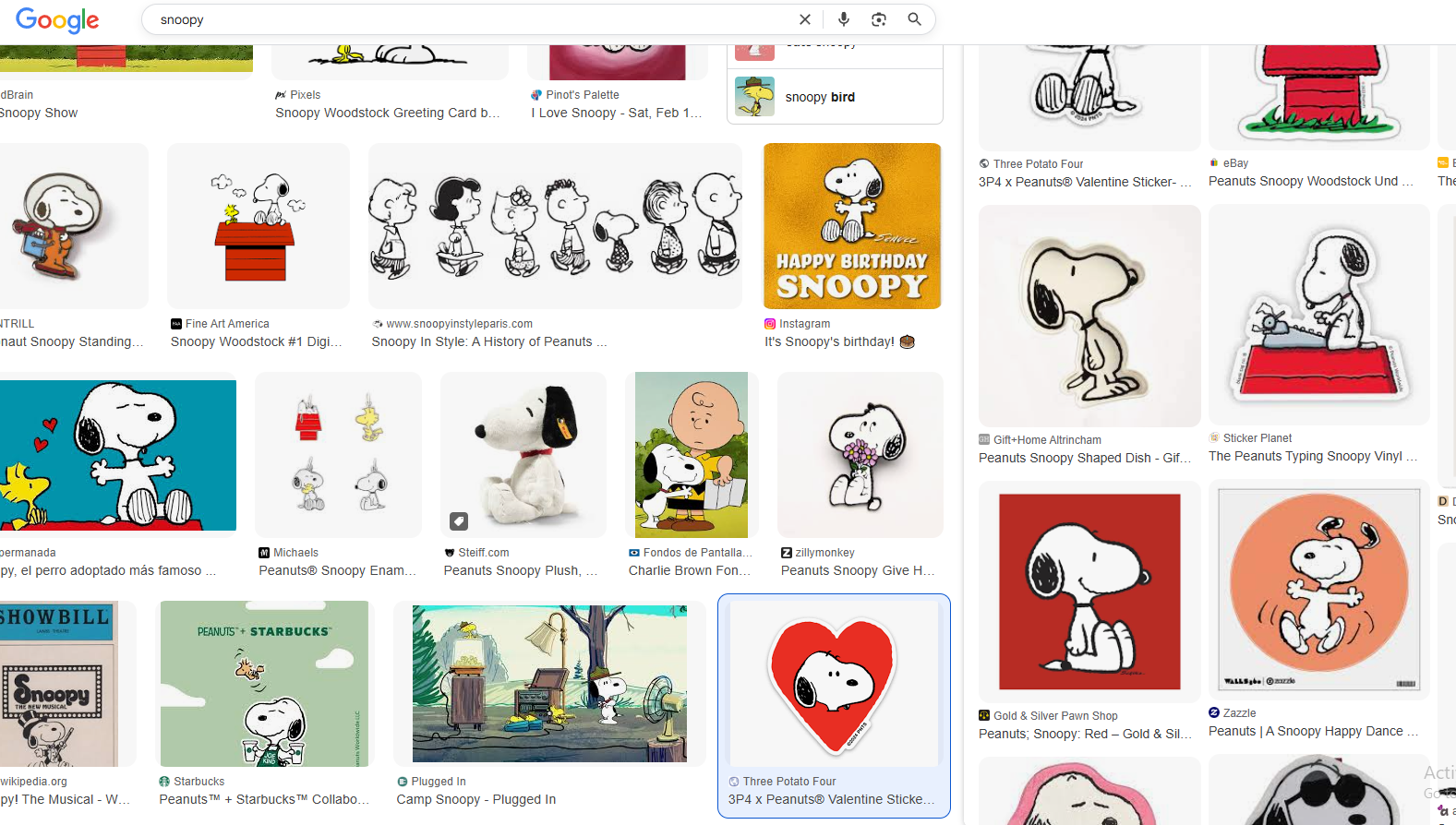The height and width of the screenshot is (825, 1456).
Task: Click the Steiff.com source favicon
Action: tap(450, 553)
